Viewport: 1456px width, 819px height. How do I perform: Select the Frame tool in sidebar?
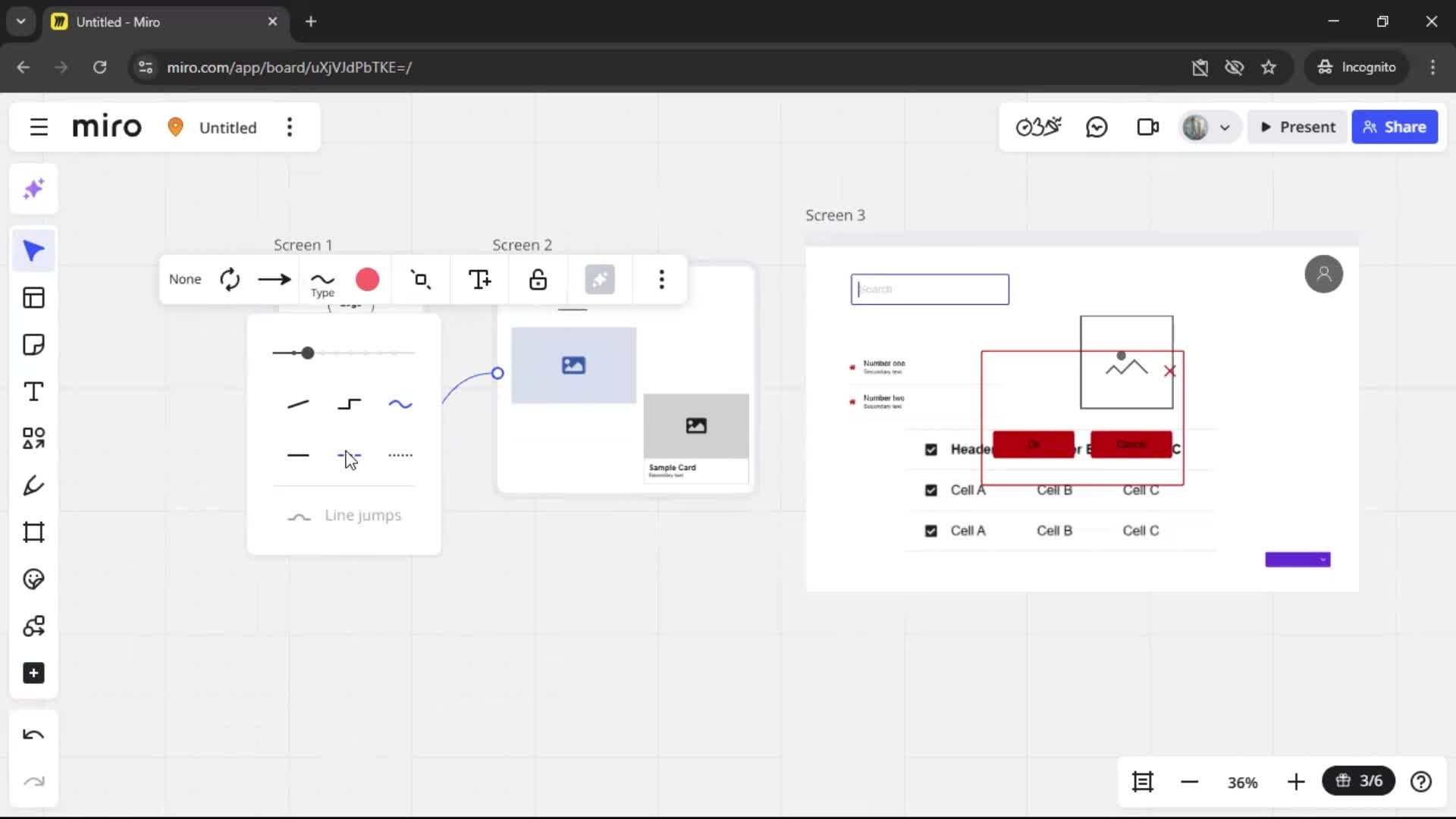[x=33, y=532]
